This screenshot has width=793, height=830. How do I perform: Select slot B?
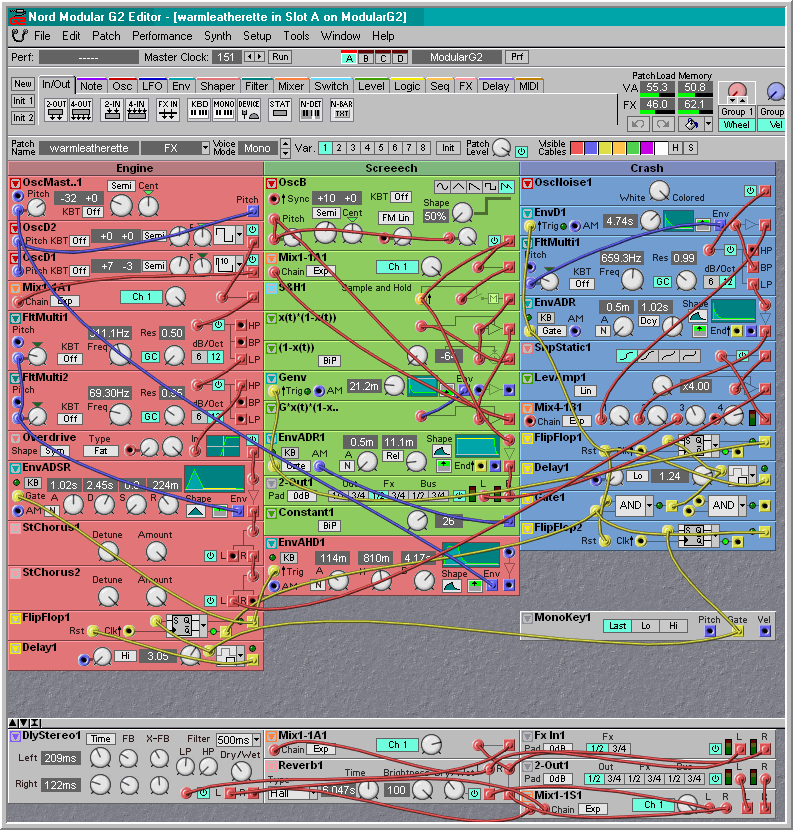366,58
